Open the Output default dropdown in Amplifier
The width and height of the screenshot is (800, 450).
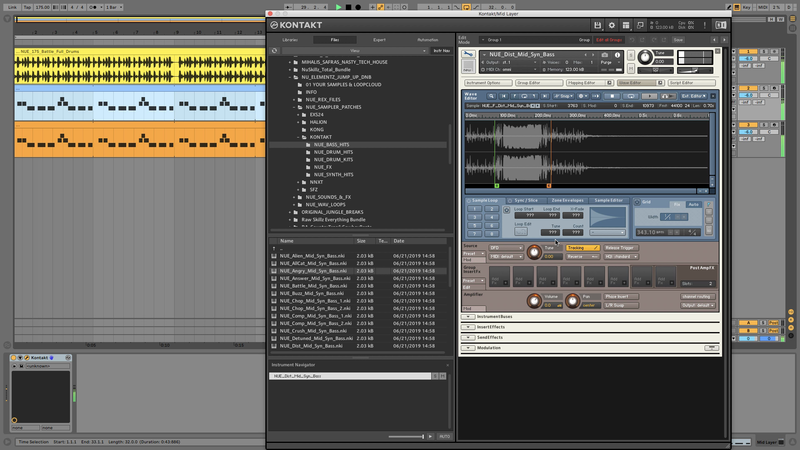pos(697,305)
